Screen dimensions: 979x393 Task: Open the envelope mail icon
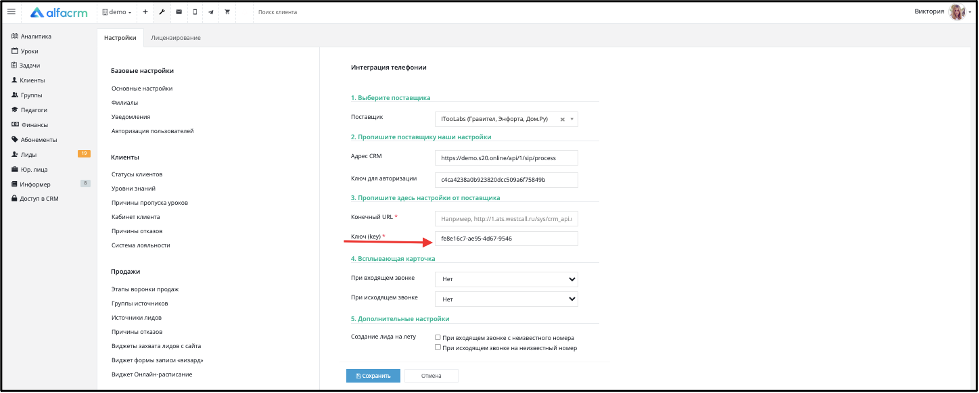pyautogui.click(x=179, y=12)
